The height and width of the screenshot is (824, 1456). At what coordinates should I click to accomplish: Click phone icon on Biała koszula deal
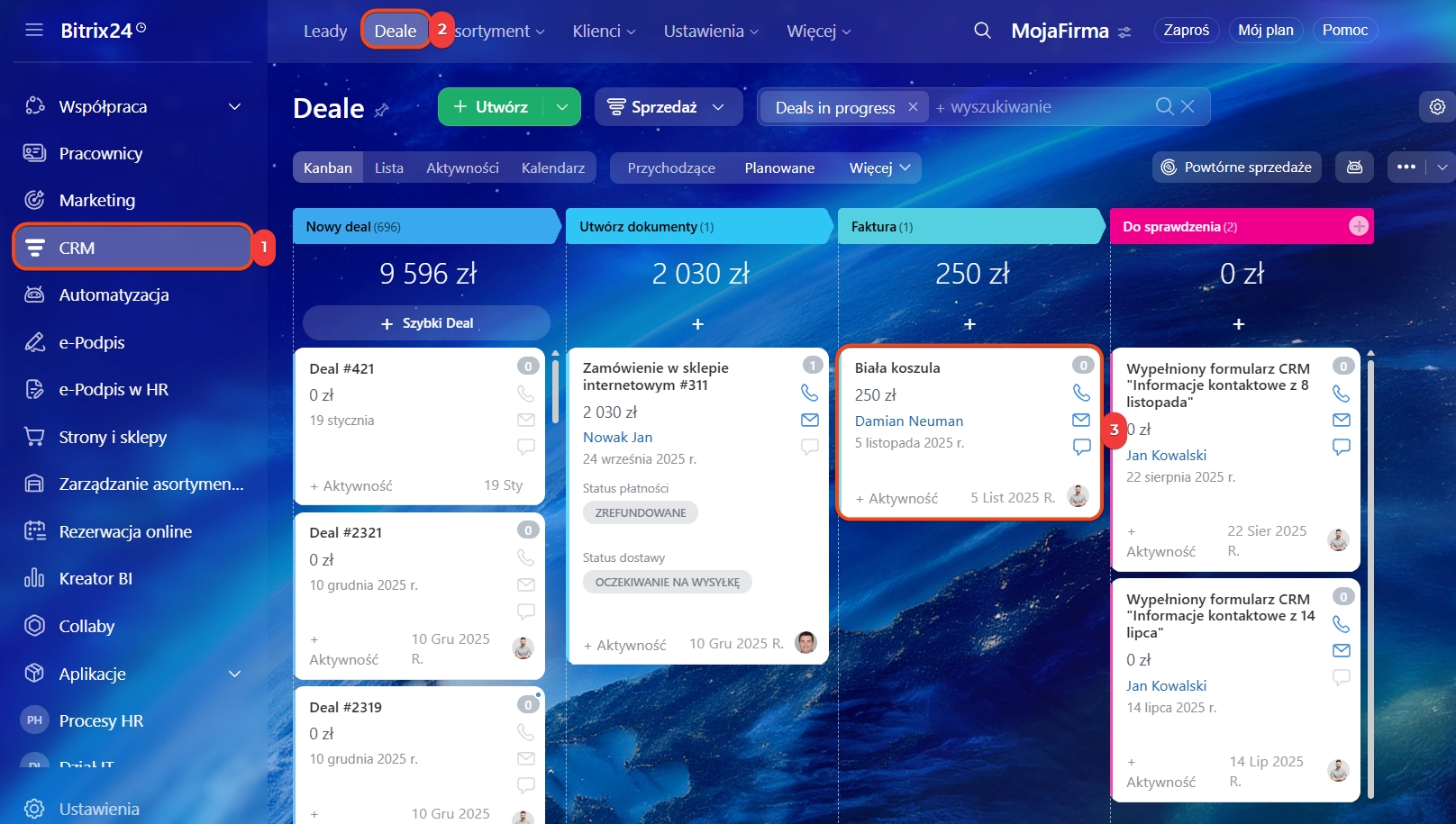(x=1081, y=393)
